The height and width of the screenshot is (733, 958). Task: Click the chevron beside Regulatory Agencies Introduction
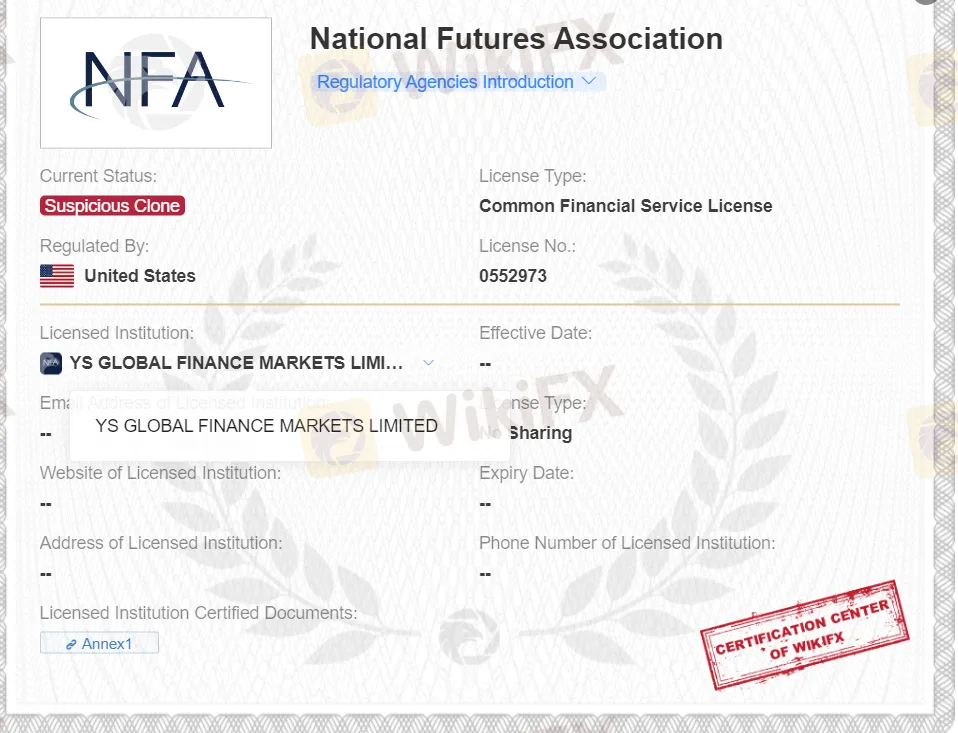click(589, 81)
